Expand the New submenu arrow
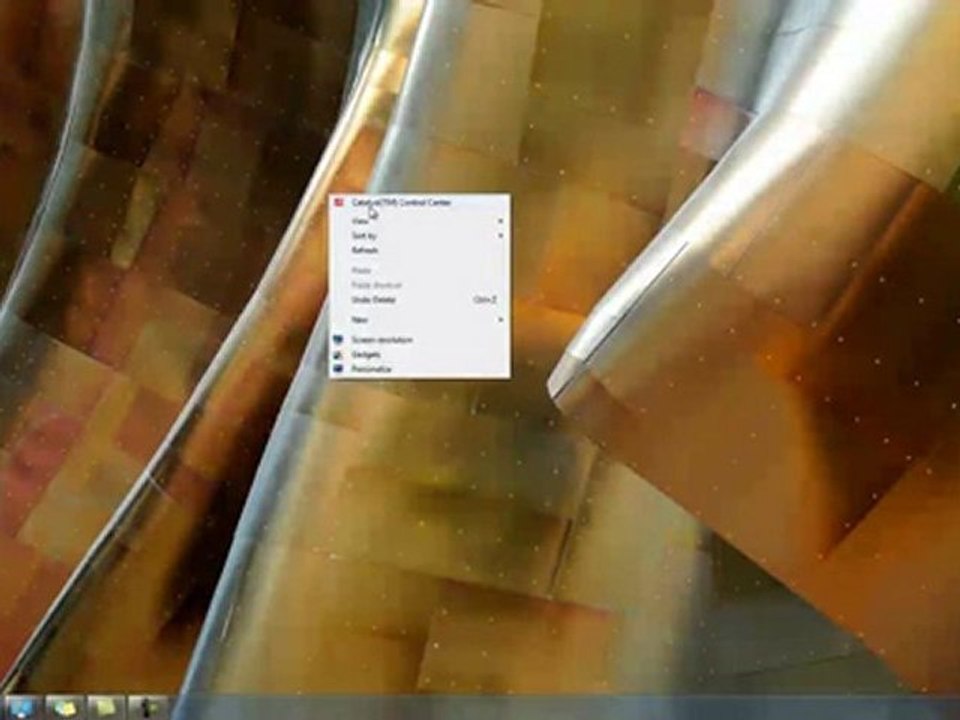This screenshot has width=960, height=720. click(x=500, y=320)
